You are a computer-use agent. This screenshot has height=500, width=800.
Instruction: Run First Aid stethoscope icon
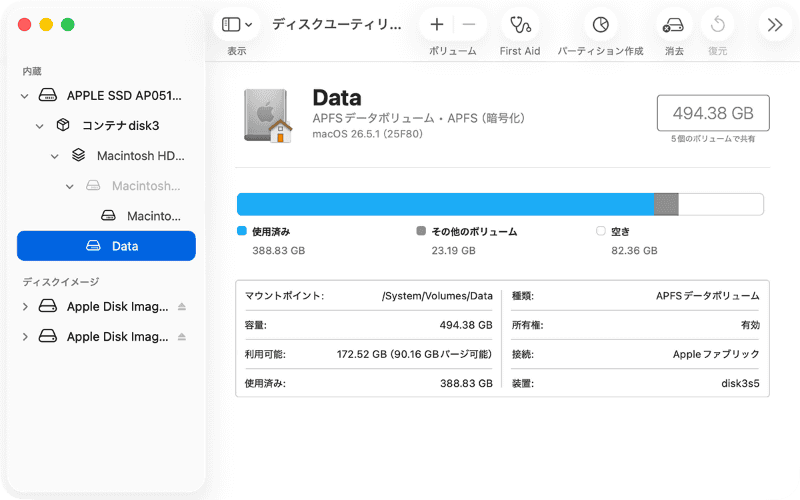pyautogui.click(x=520, y=24)
